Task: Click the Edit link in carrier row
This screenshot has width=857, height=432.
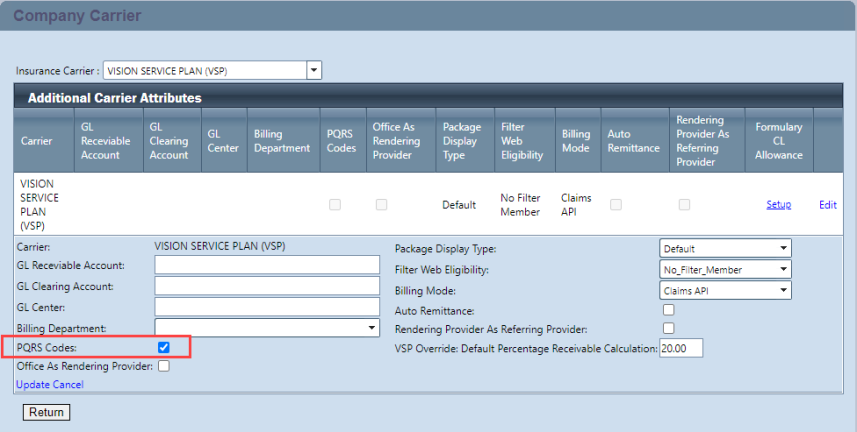Action: coord(827,205)
